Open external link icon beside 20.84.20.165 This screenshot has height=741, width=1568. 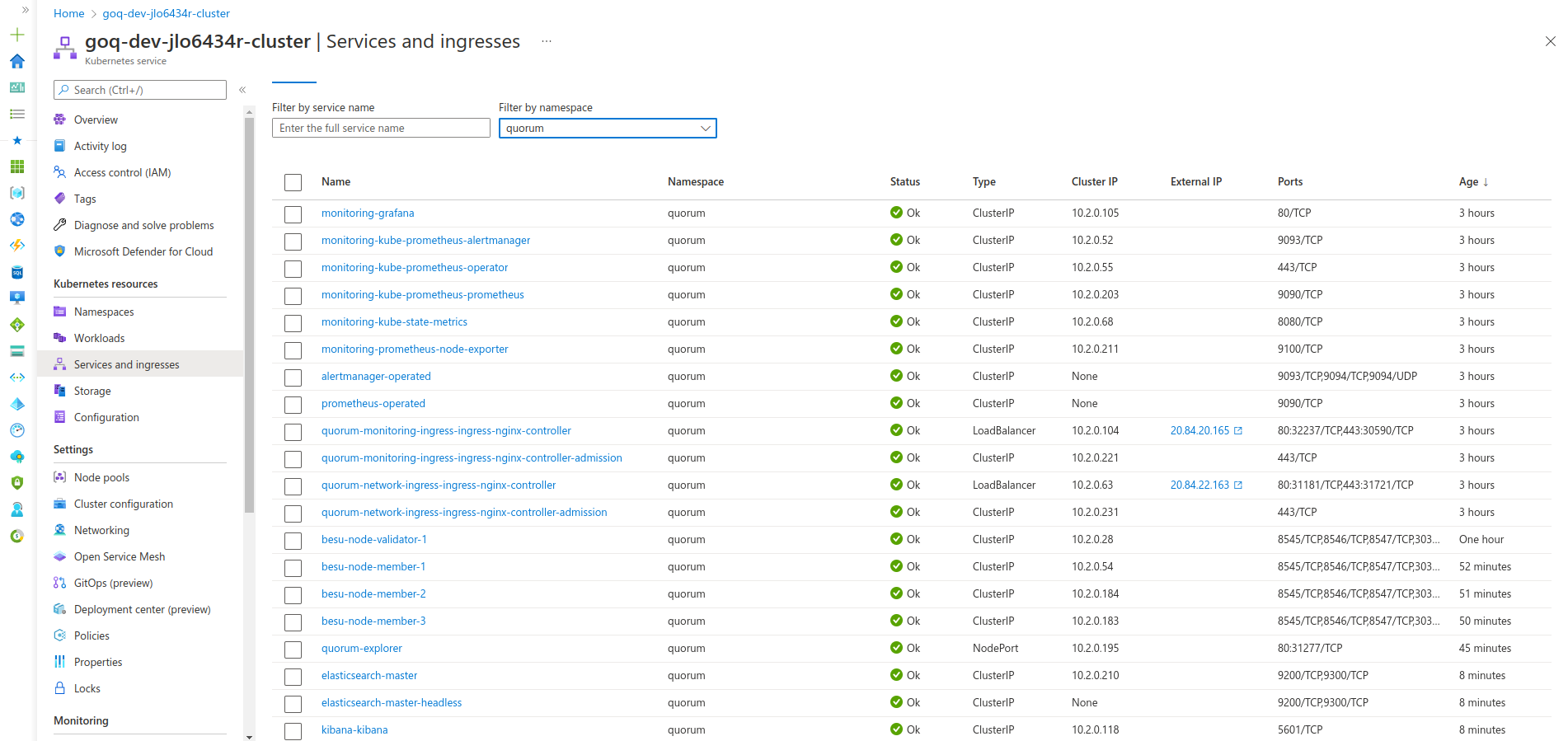(1237, 431)
